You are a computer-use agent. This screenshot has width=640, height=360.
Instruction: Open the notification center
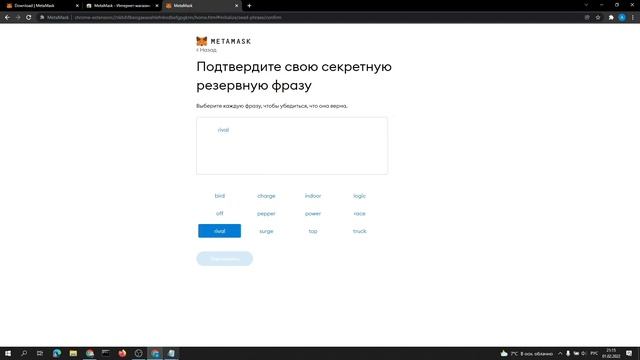(629, 353)
